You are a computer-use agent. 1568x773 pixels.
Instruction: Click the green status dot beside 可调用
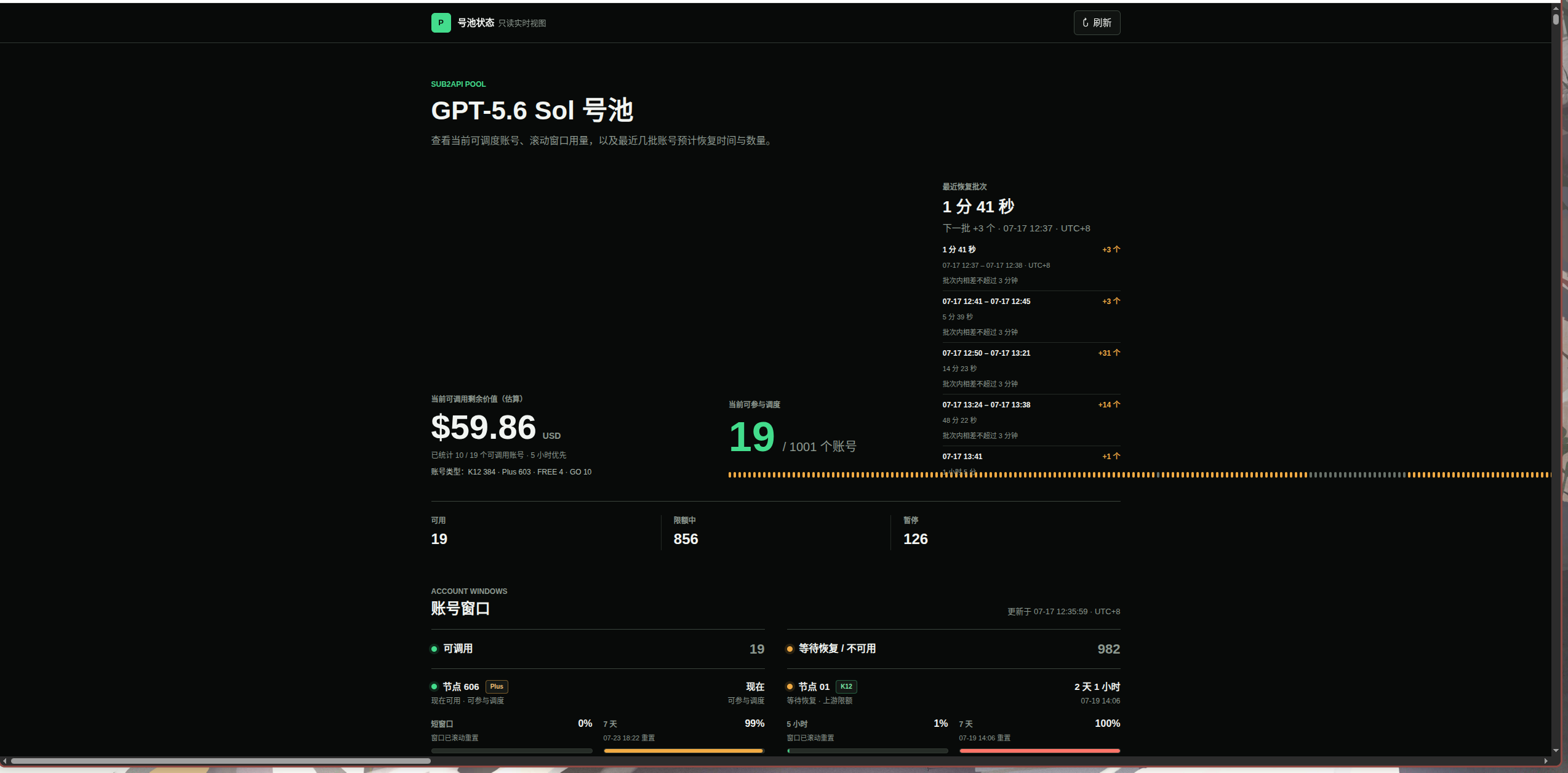click(434, 649)
